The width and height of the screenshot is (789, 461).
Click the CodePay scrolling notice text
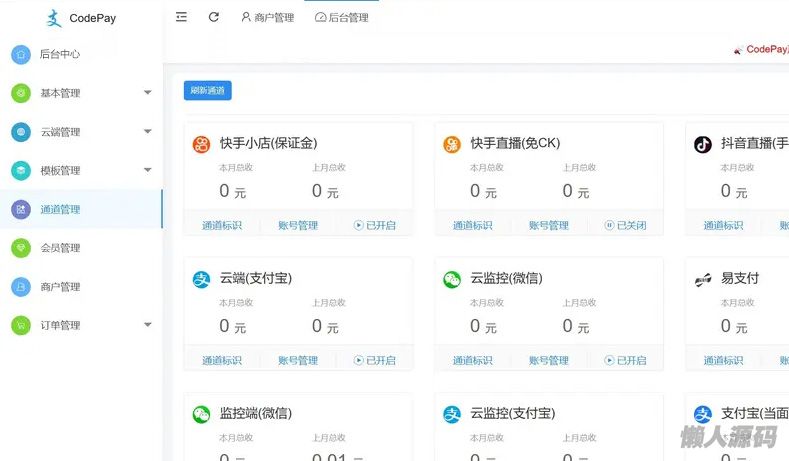coord(767,49)
